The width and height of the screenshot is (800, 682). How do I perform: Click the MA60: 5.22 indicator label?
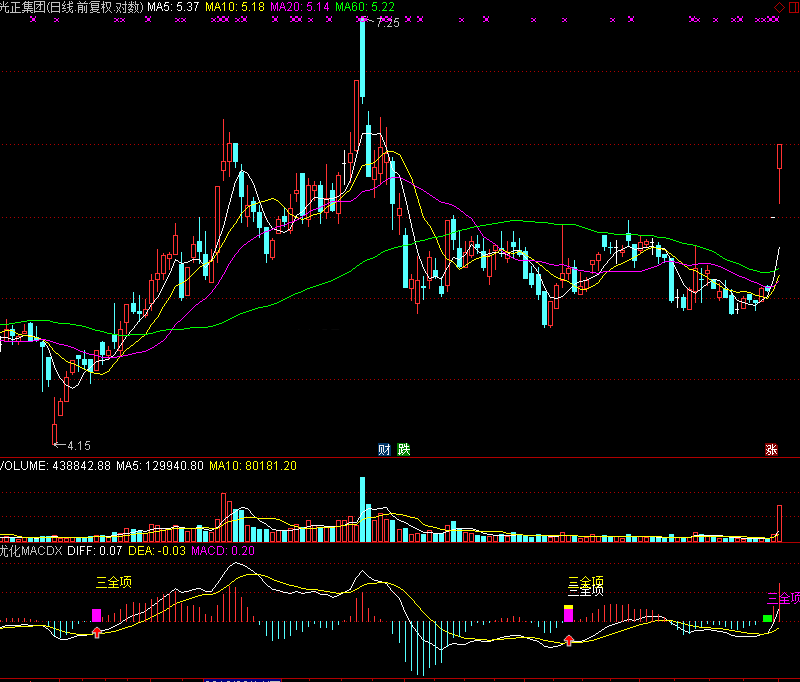[365, 7]
